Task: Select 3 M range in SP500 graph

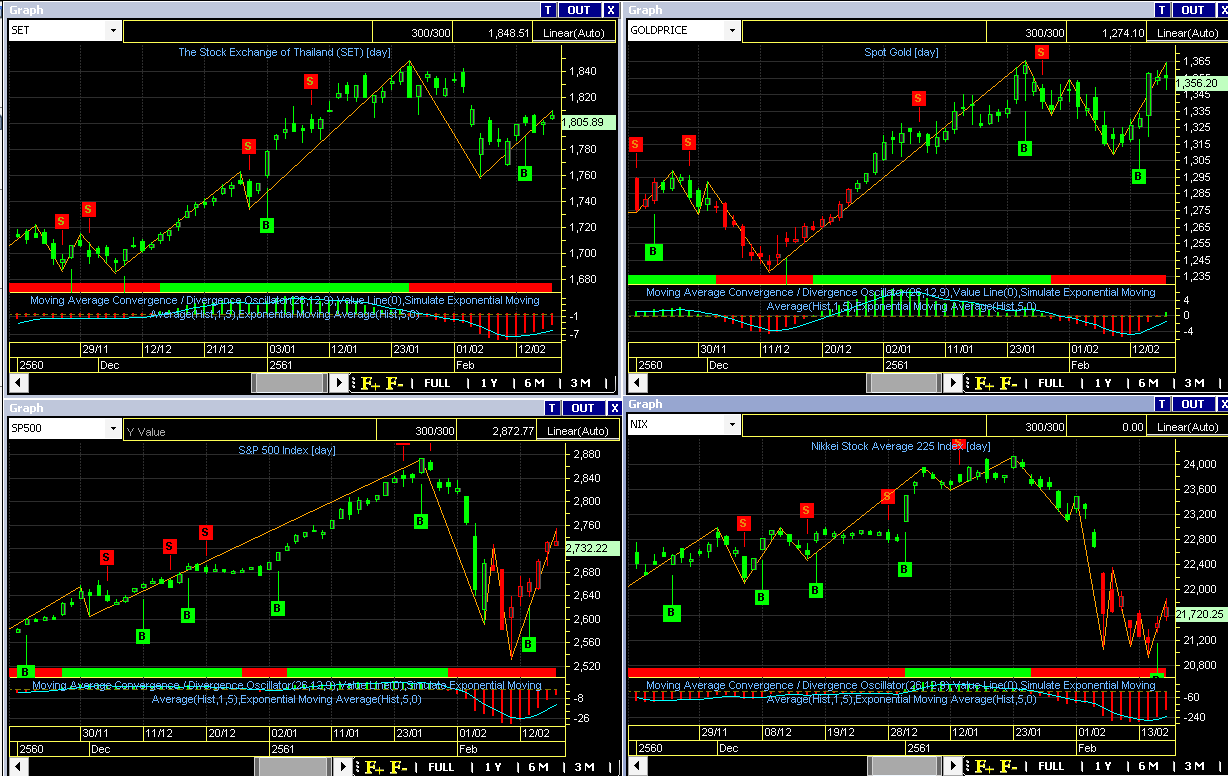Action: click(x=583, y=768)
